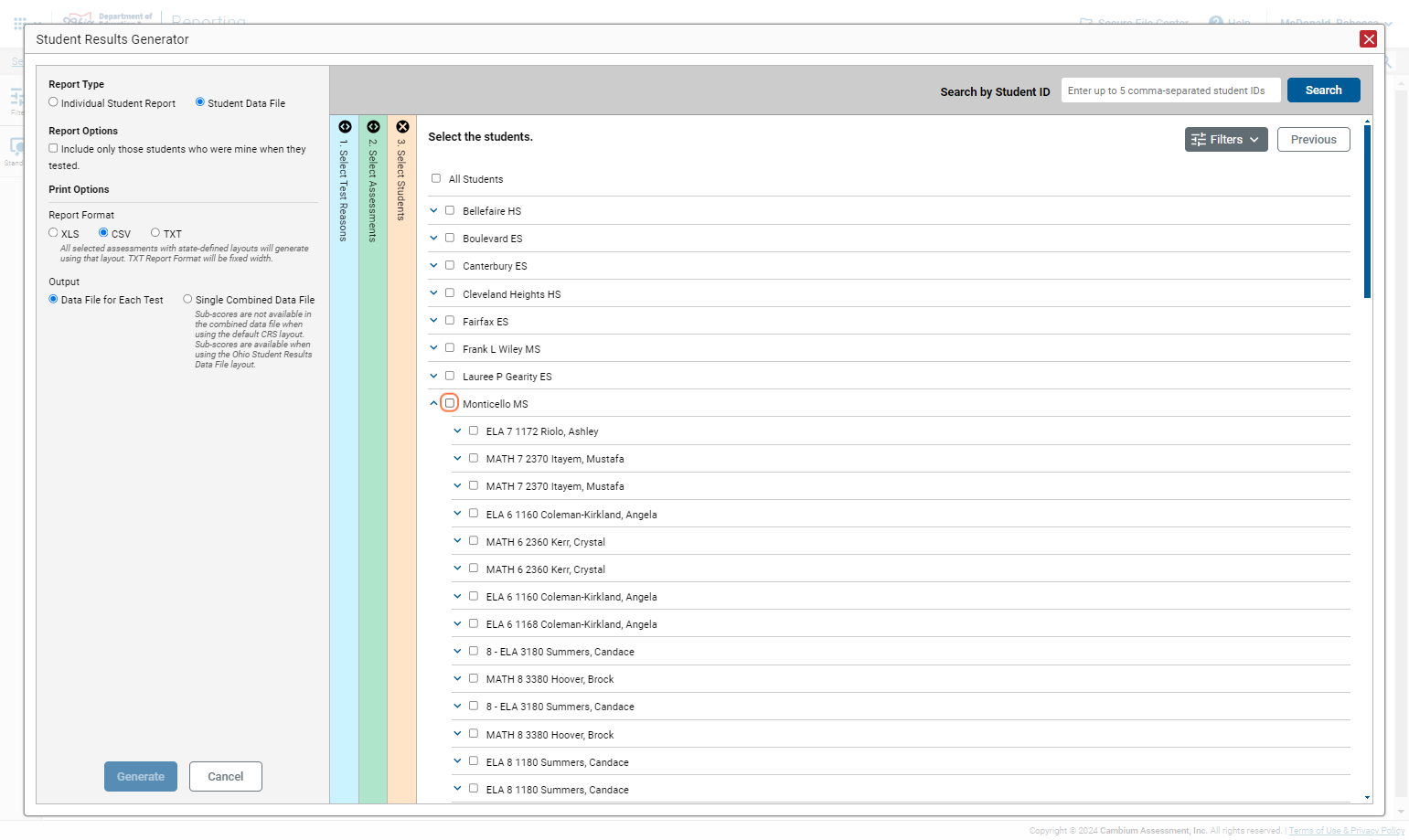Check the Frank L Wiley MS checkbox
Viewport: 1409px width, 840px height.
(x=450, y=348)
